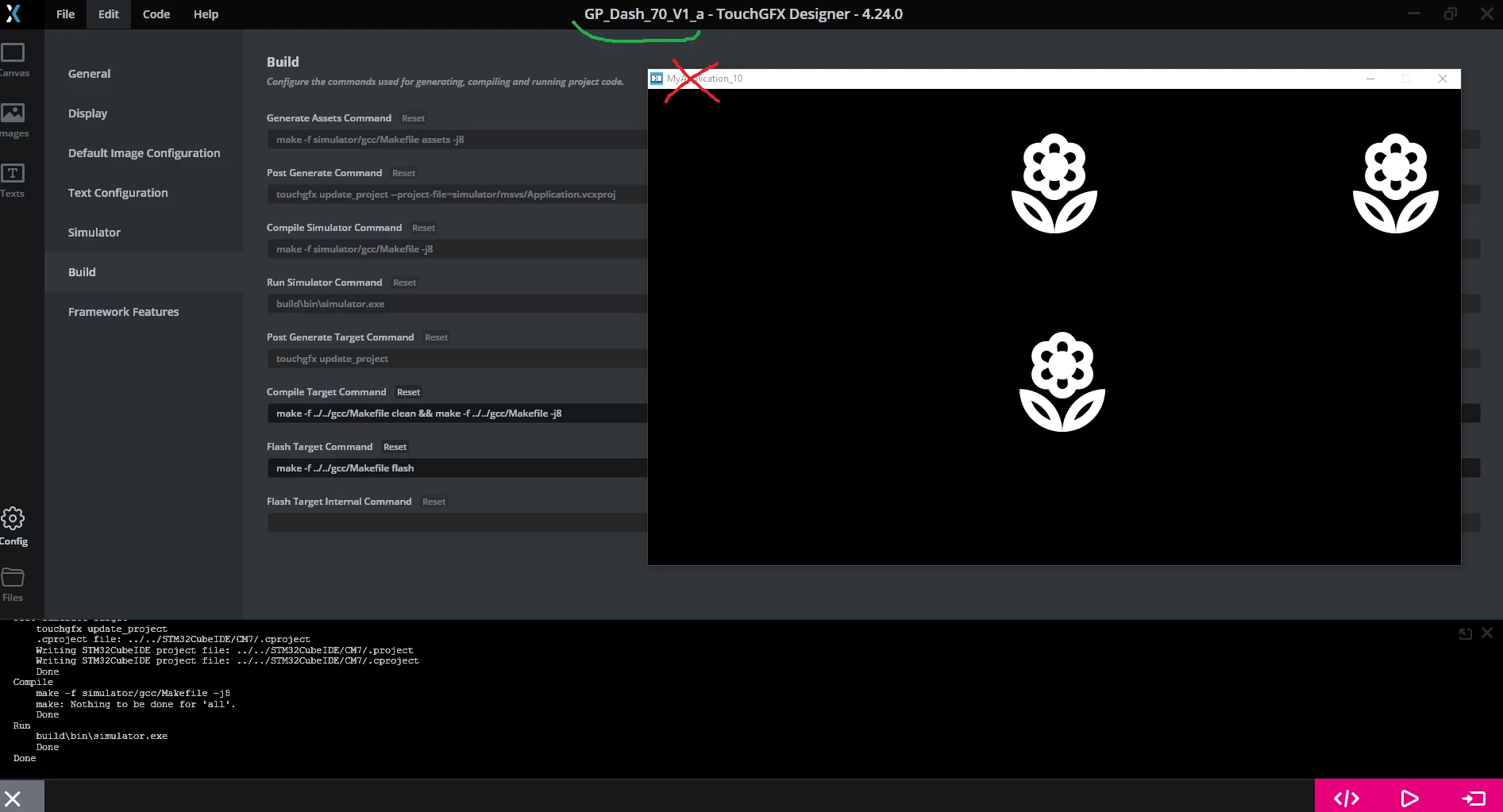The height and width of the screenshot is (812, 1503).
Task: Reset the Compile Target Command
Action: point(408,392)
